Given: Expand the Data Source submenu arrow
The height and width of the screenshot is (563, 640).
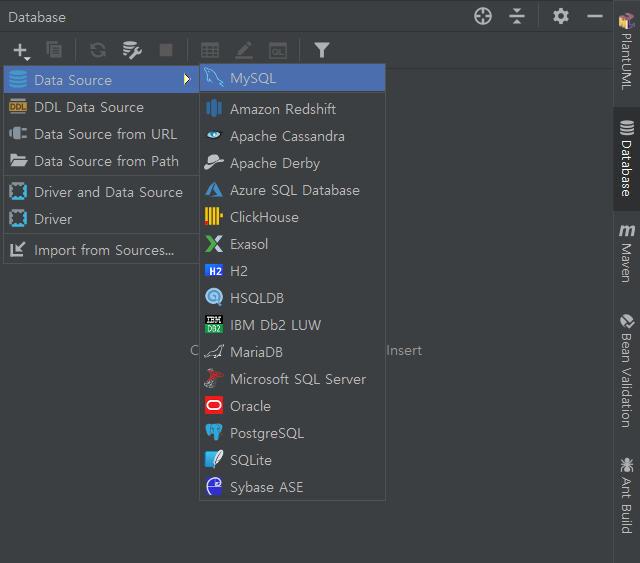Looking at the screenshot, I should 187,79.
